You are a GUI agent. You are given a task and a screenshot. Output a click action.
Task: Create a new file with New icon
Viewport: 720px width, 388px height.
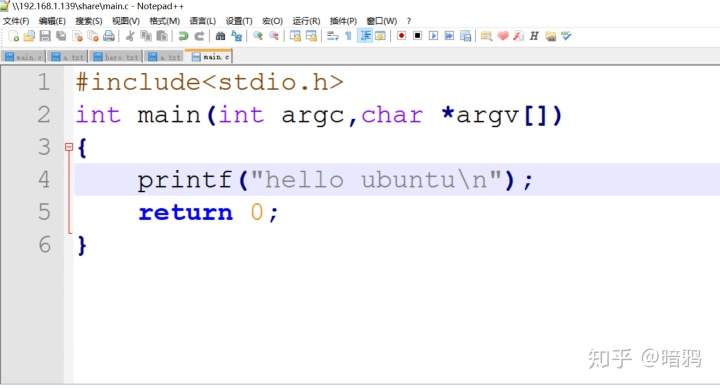pos(14,36)
